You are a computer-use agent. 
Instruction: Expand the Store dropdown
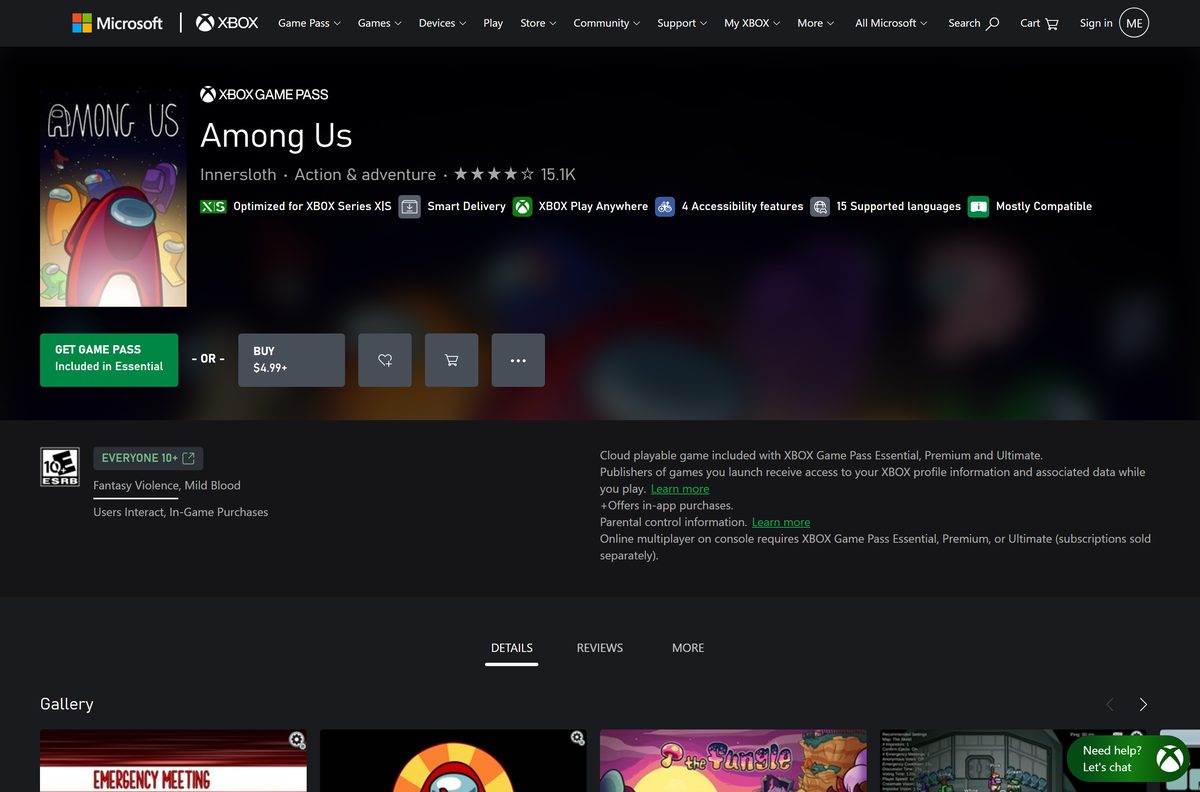[539, 23]
